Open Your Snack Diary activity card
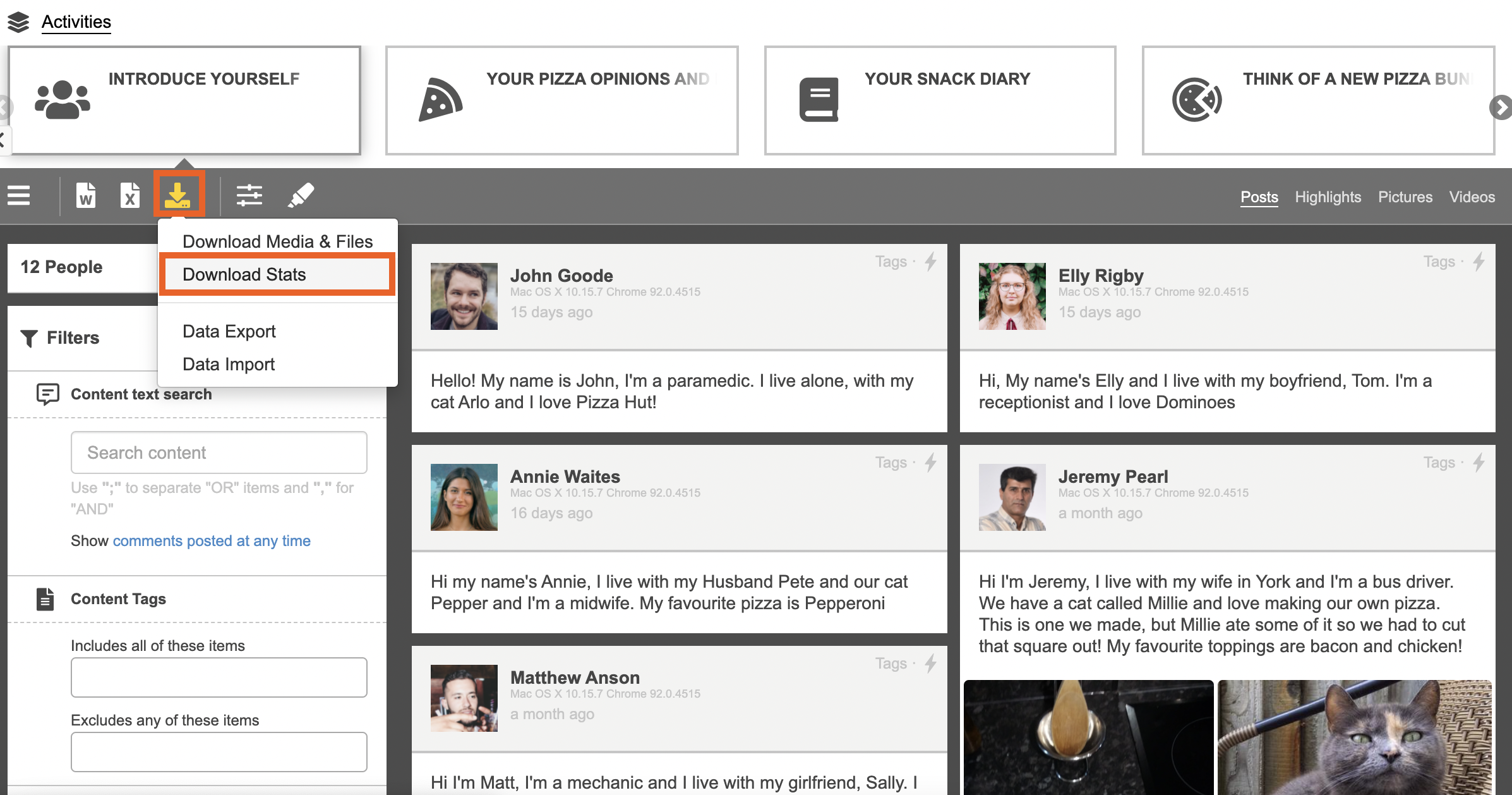The width and height of the screenshot is (1512, 795). coord(940,100)
